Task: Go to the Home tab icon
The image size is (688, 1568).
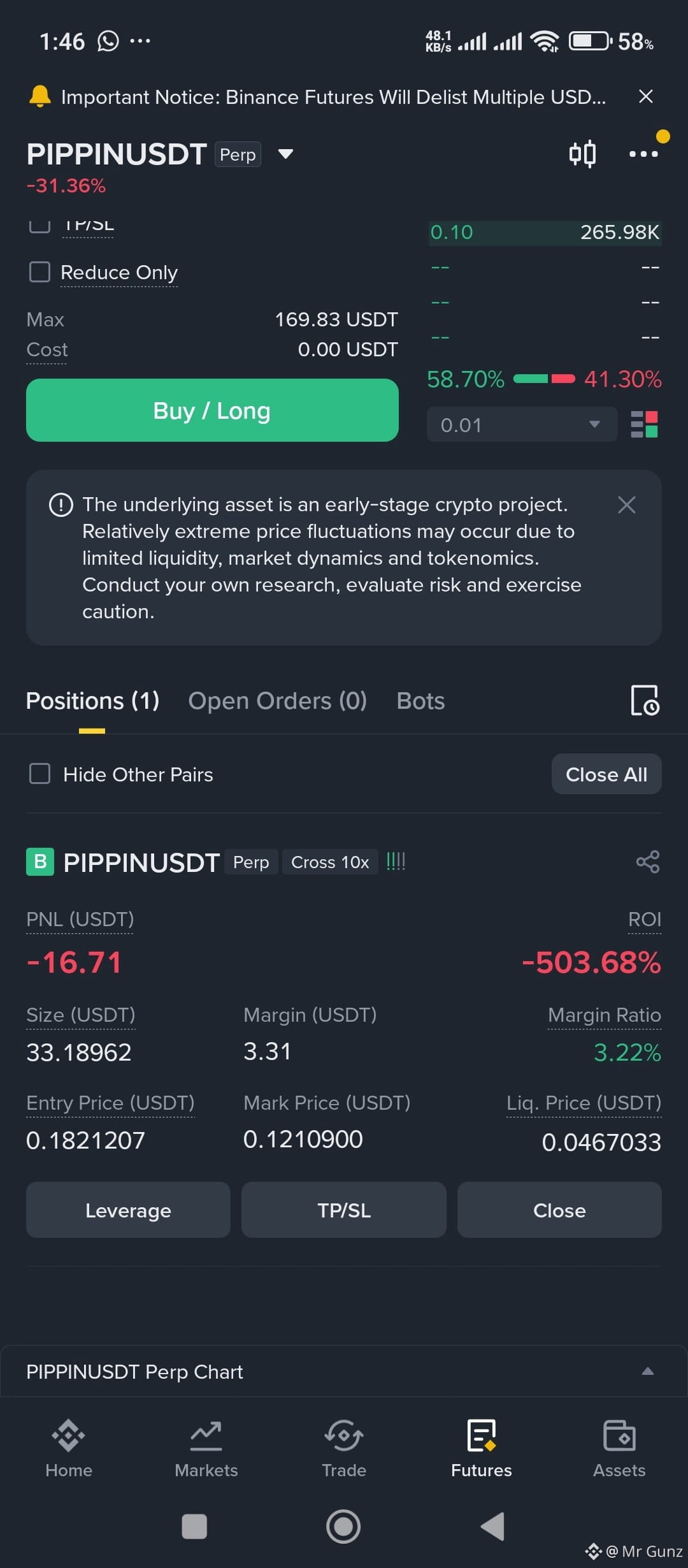Action: pyautogui.click(x=69, y=1436)
